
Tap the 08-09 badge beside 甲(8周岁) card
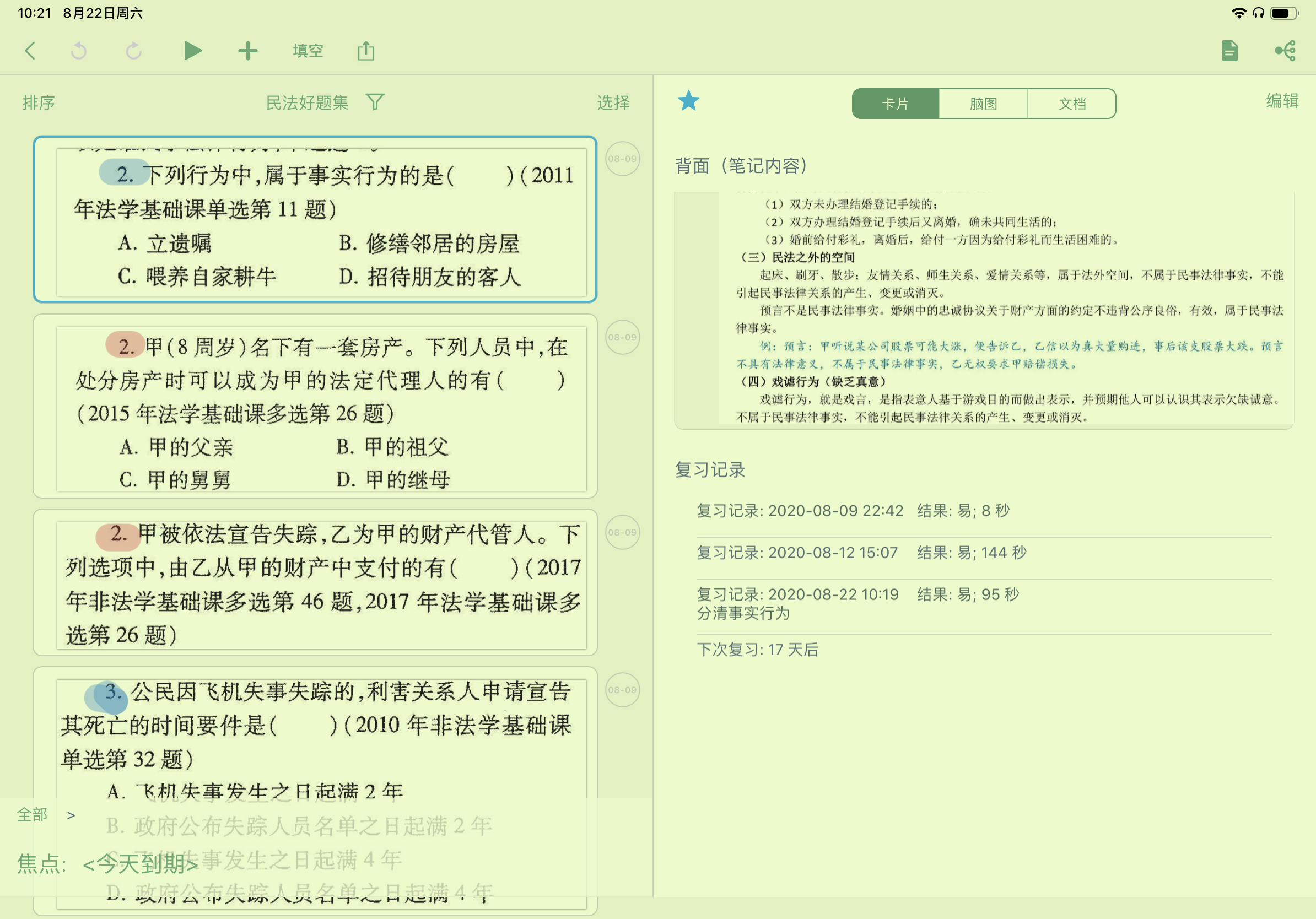tap(623, 338)
